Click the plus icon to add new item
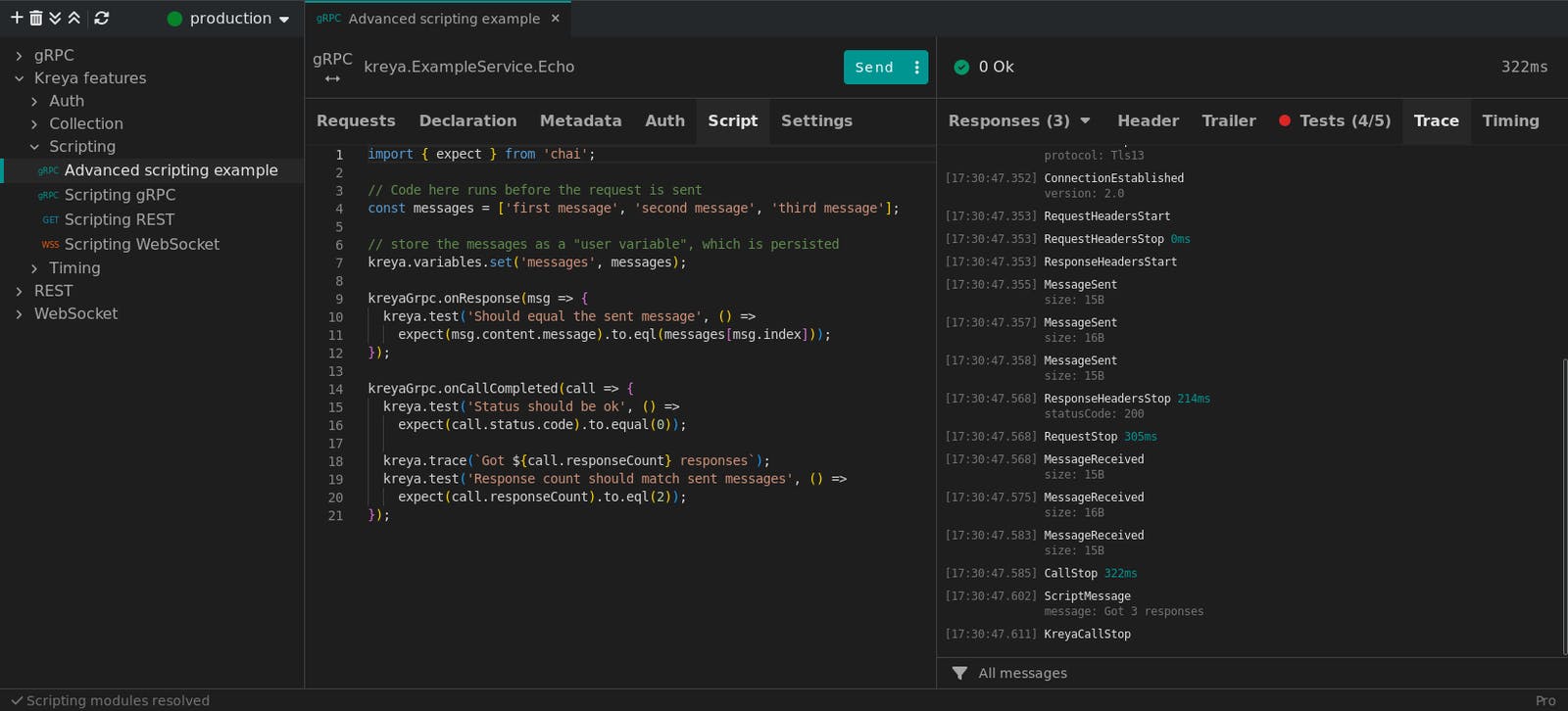Screen dimensions: 1568x711 (x=17, y=18)
